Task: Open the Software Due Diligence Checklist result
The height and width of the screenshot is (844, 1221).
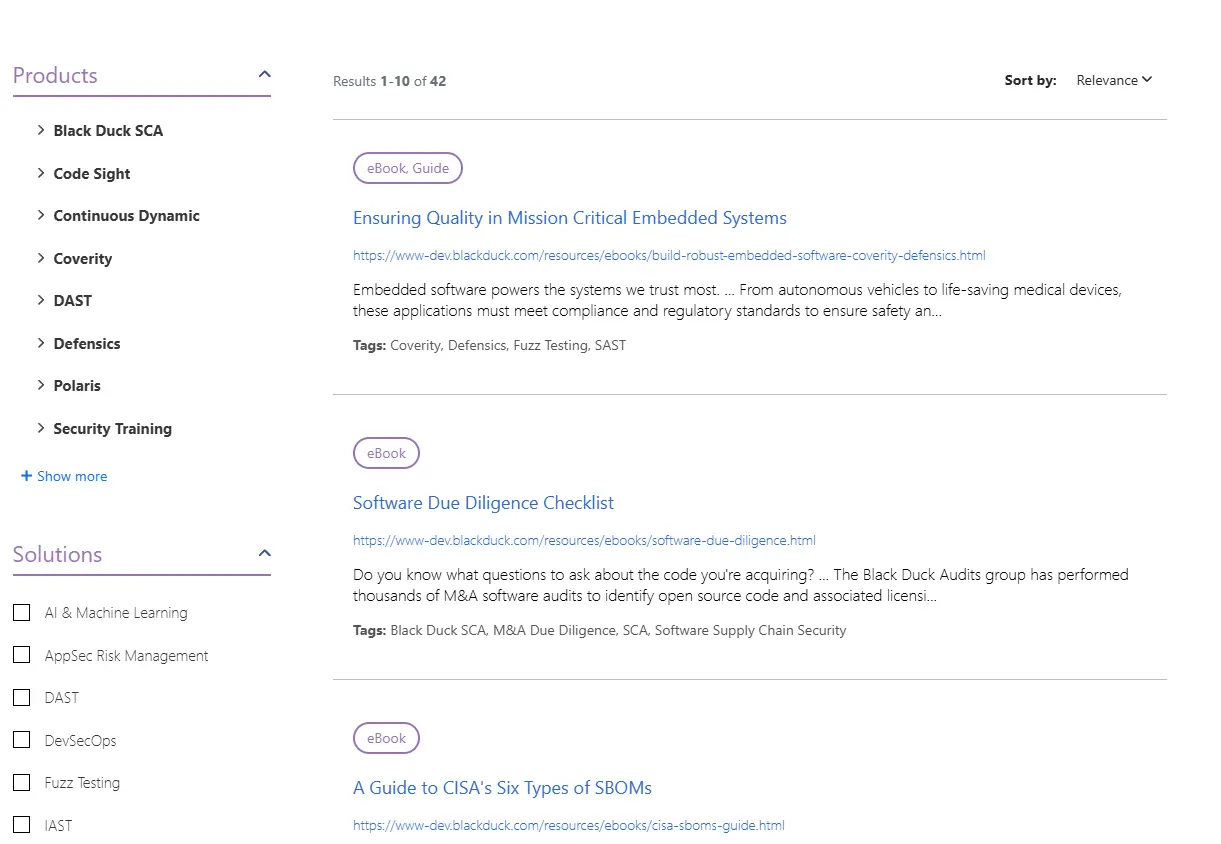Action: 483,503
